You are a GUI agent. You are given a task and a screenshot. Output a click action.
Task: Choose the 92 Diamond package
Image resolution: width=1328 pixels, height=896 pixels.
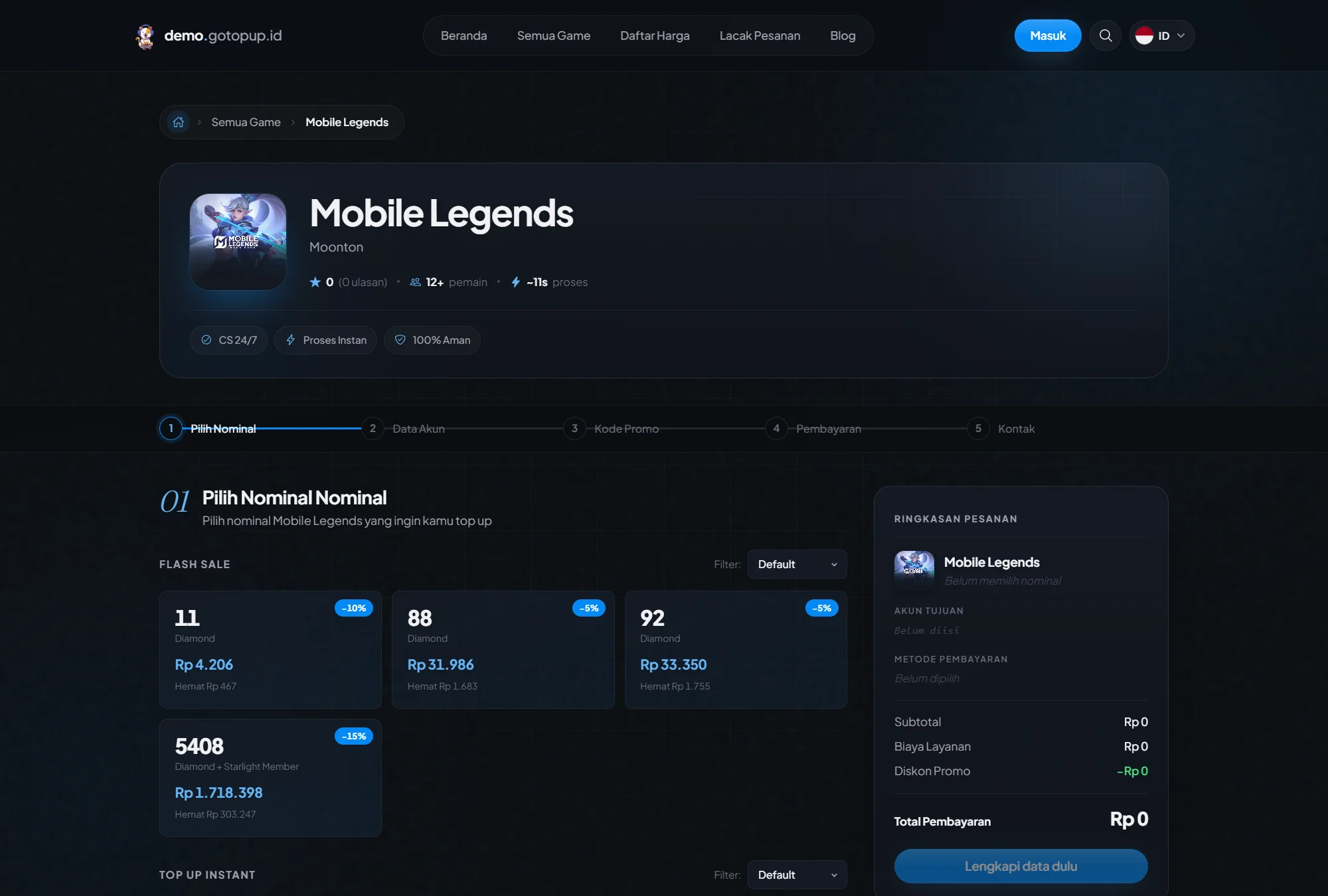coord(736,650)
